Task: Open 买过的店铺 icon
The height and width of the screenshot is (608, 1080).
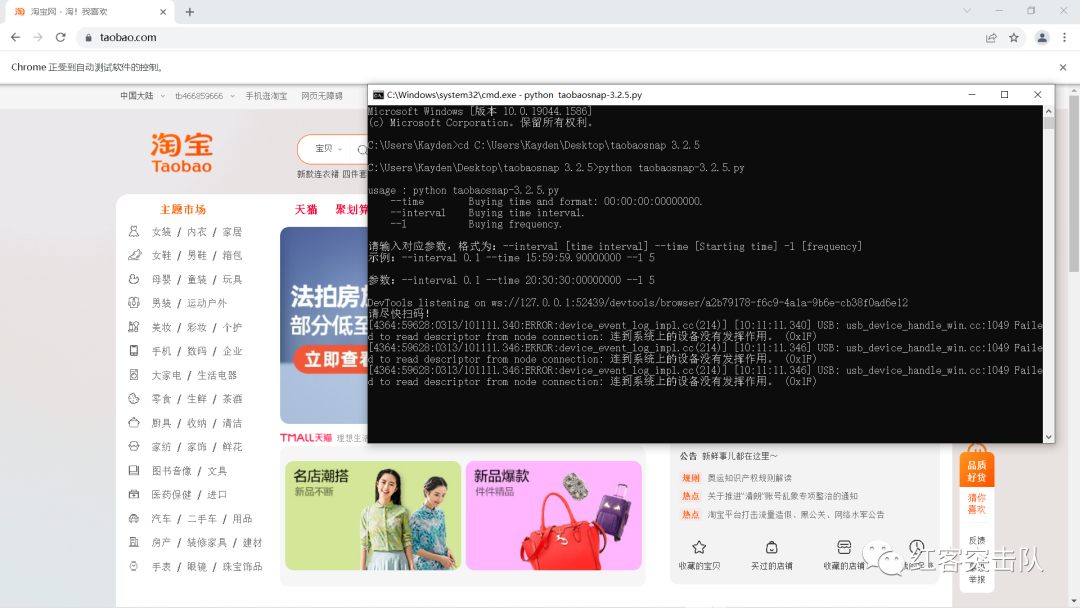Action: pos(771,547)
